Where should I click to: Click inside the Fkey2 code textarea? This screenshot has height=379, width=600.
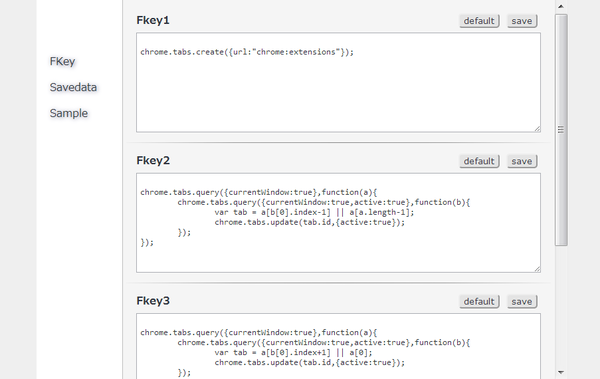(x=338, y=223)
